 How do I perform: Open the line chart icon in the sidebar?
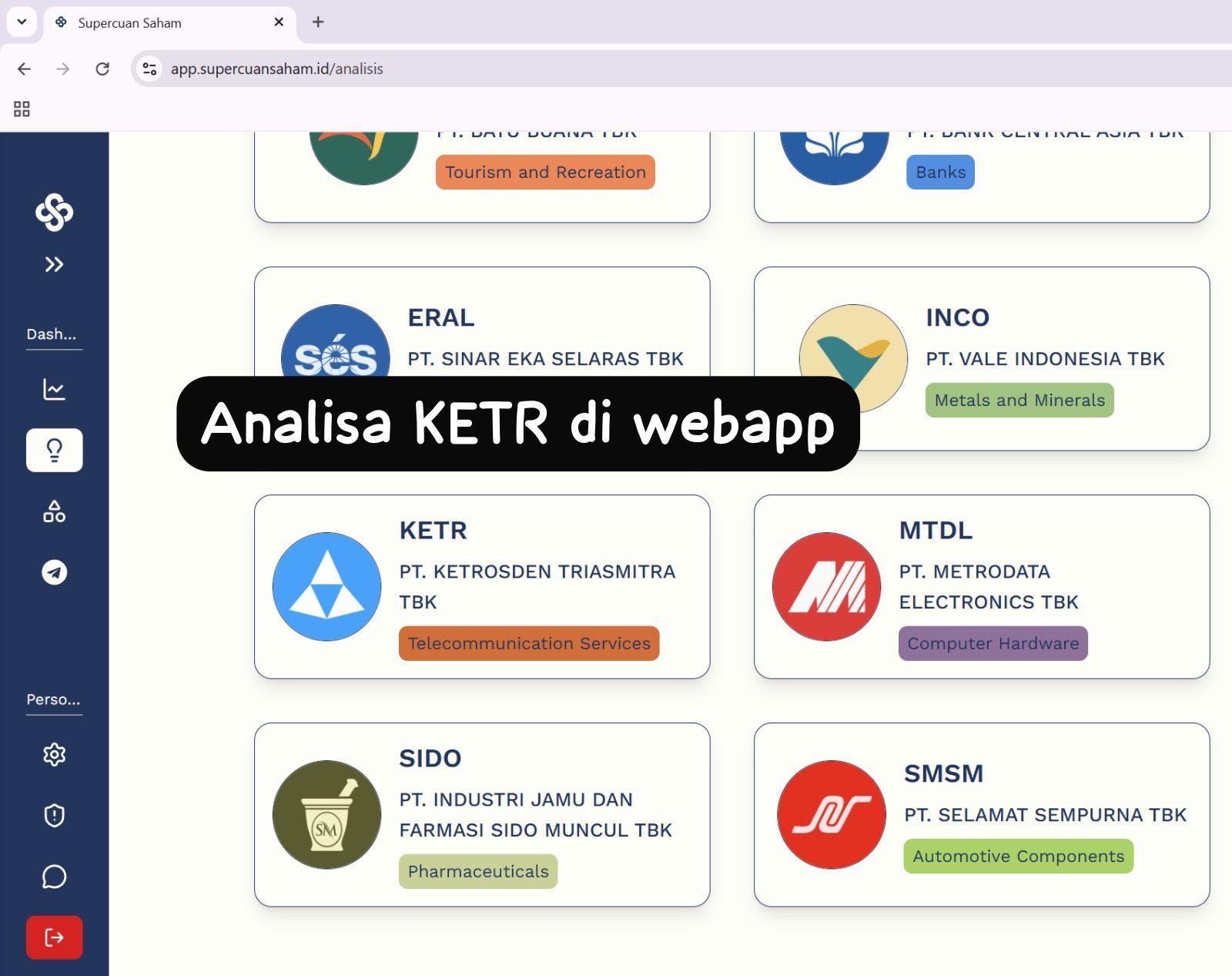(x=54, y=389)
